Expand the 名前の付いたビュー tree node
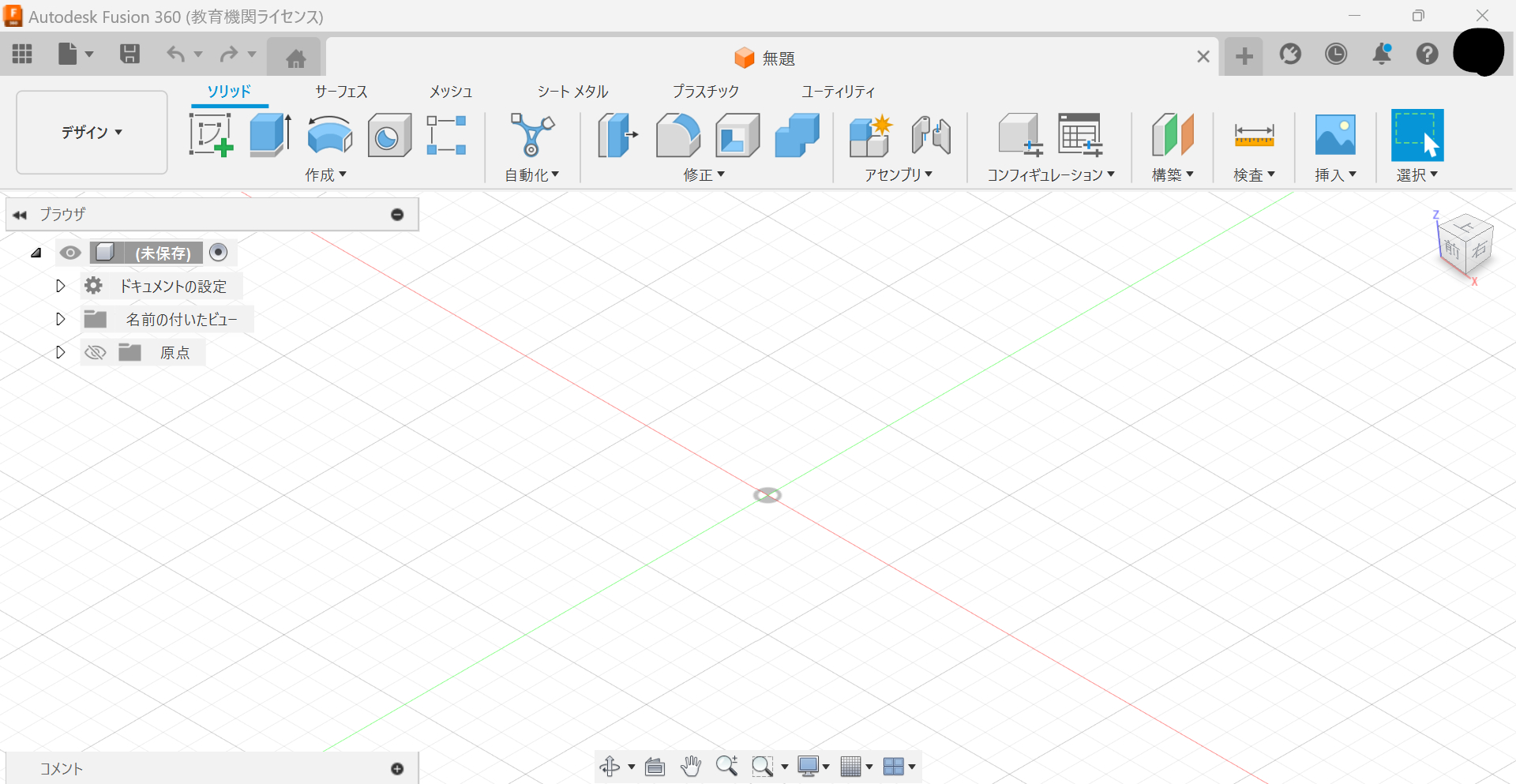Viewport: 1516px width, 784px height. (60, 319)
